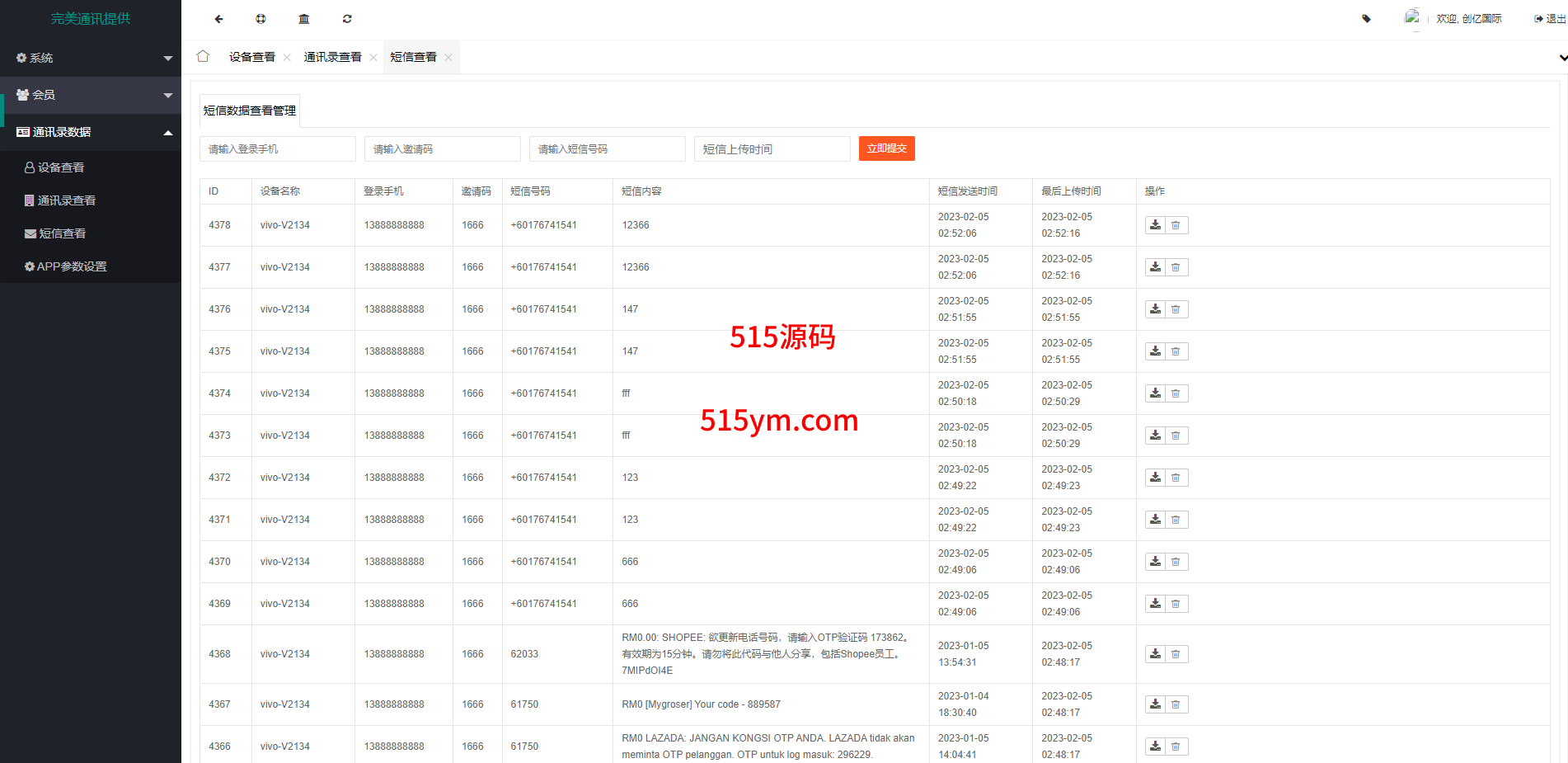Switch to the 设备查看 tab
The width and height of the screenshot is (1568, 763).
tap(251, 57)
